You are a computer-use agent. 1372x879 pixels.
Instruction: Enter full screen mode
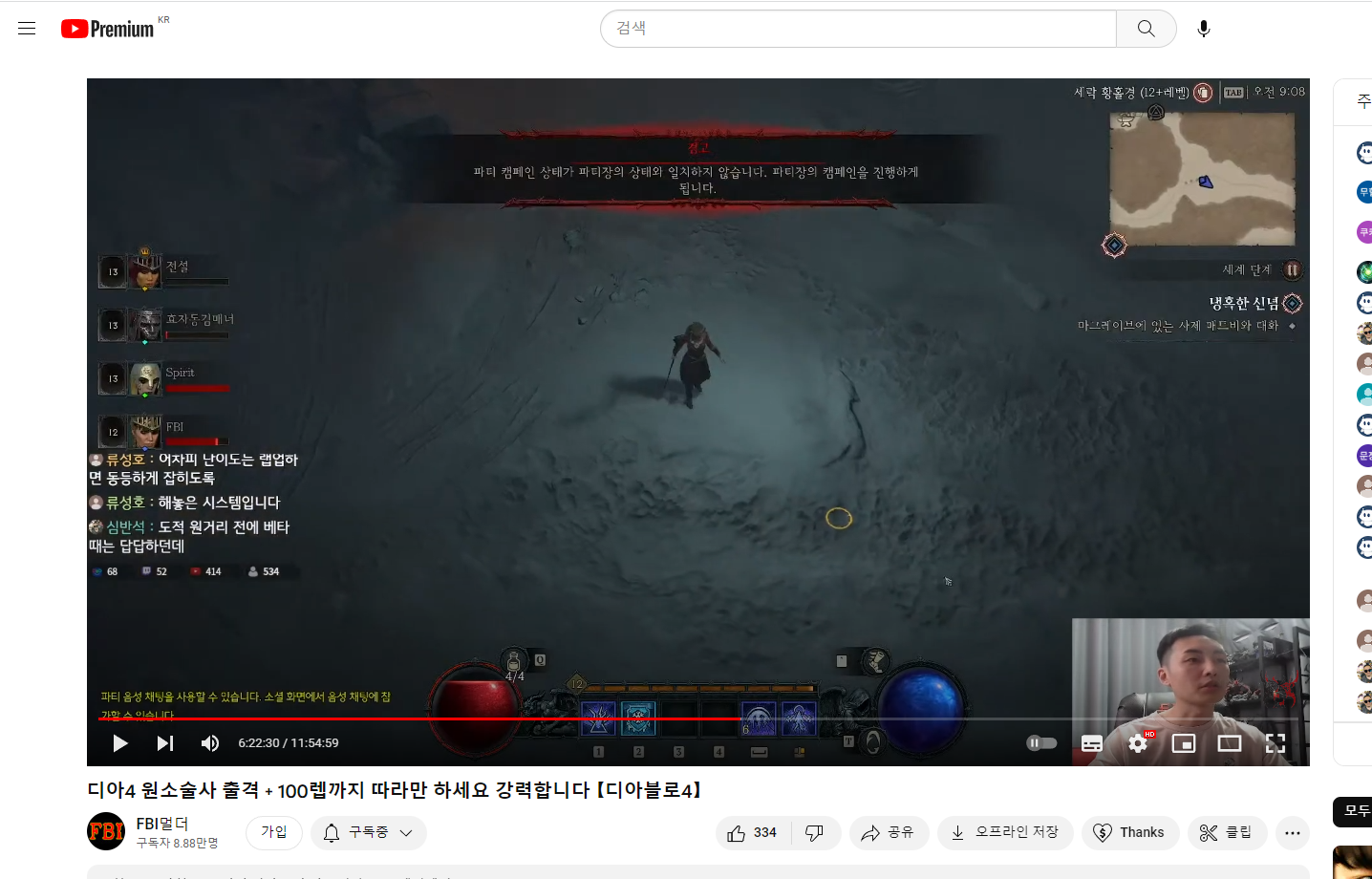[x=1276, y=743]
